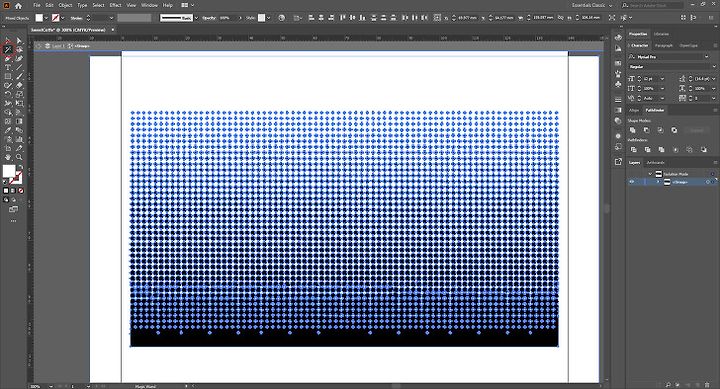The image size is (720, 389).
Task: Click the Change Screen Mode icon
Action: [x=13, y=209]
